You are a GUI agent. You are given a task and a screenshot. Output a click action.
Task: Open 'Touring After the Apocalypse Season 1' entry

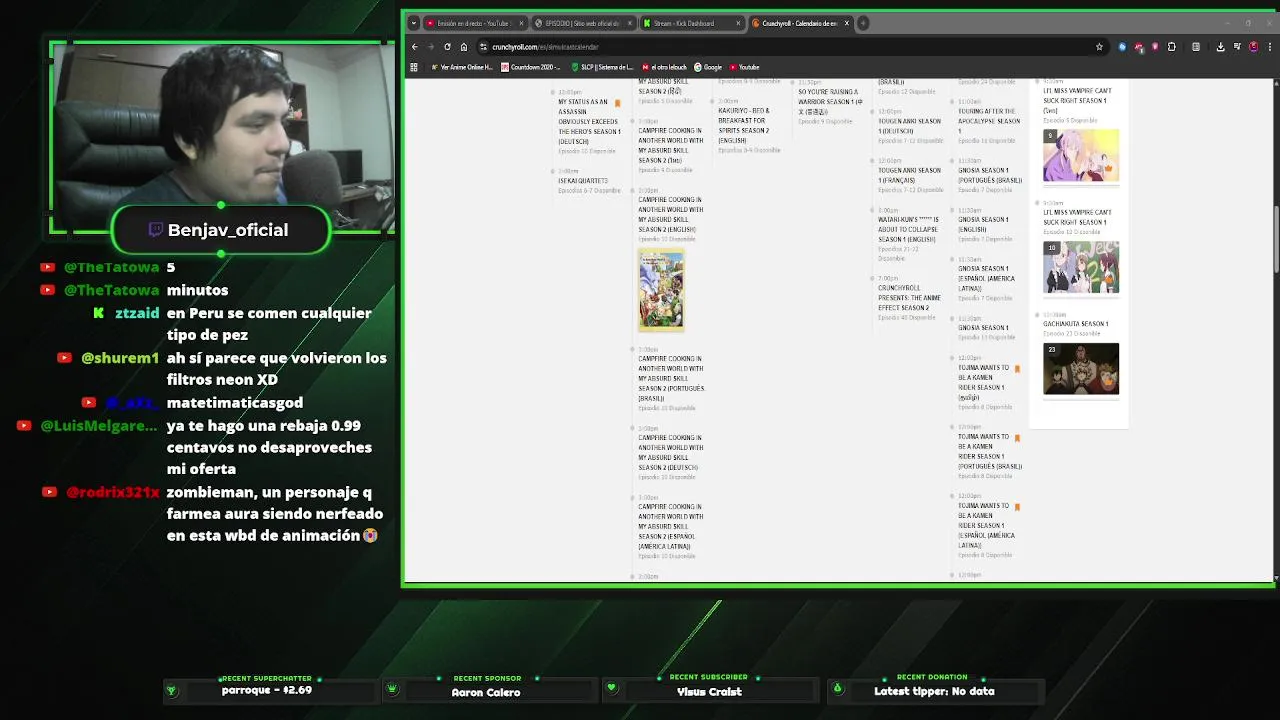click(x=989, y=121)
